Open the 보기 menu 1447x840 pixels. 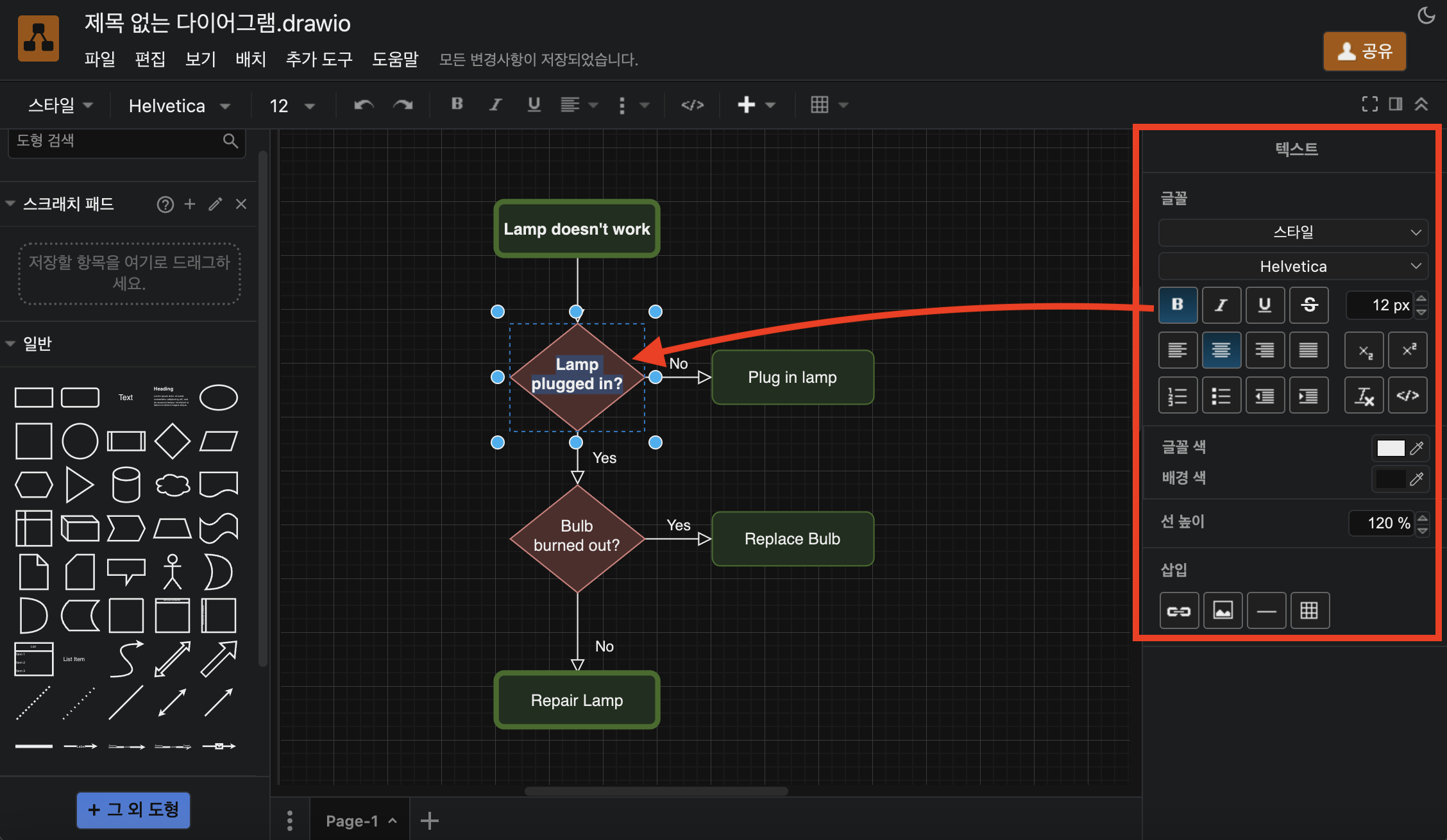click(201, 59)
